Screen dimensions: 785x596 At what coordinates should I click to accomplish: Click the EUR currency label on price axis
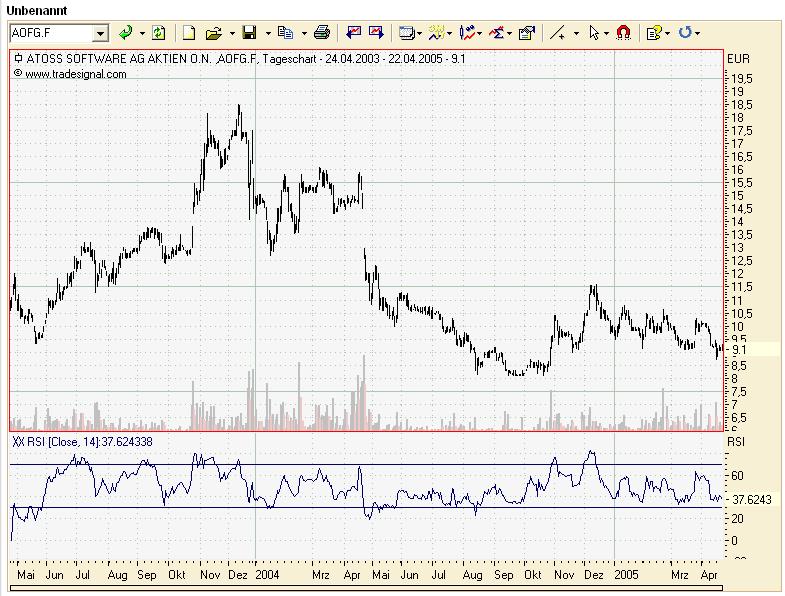[738, 59]
